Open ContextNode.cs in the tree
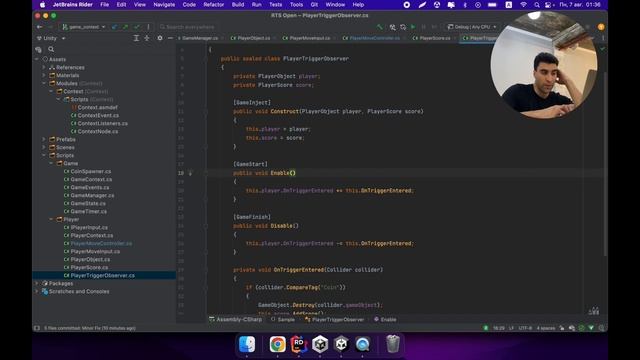This screenshot has width=640, height=360. point(98,131)
